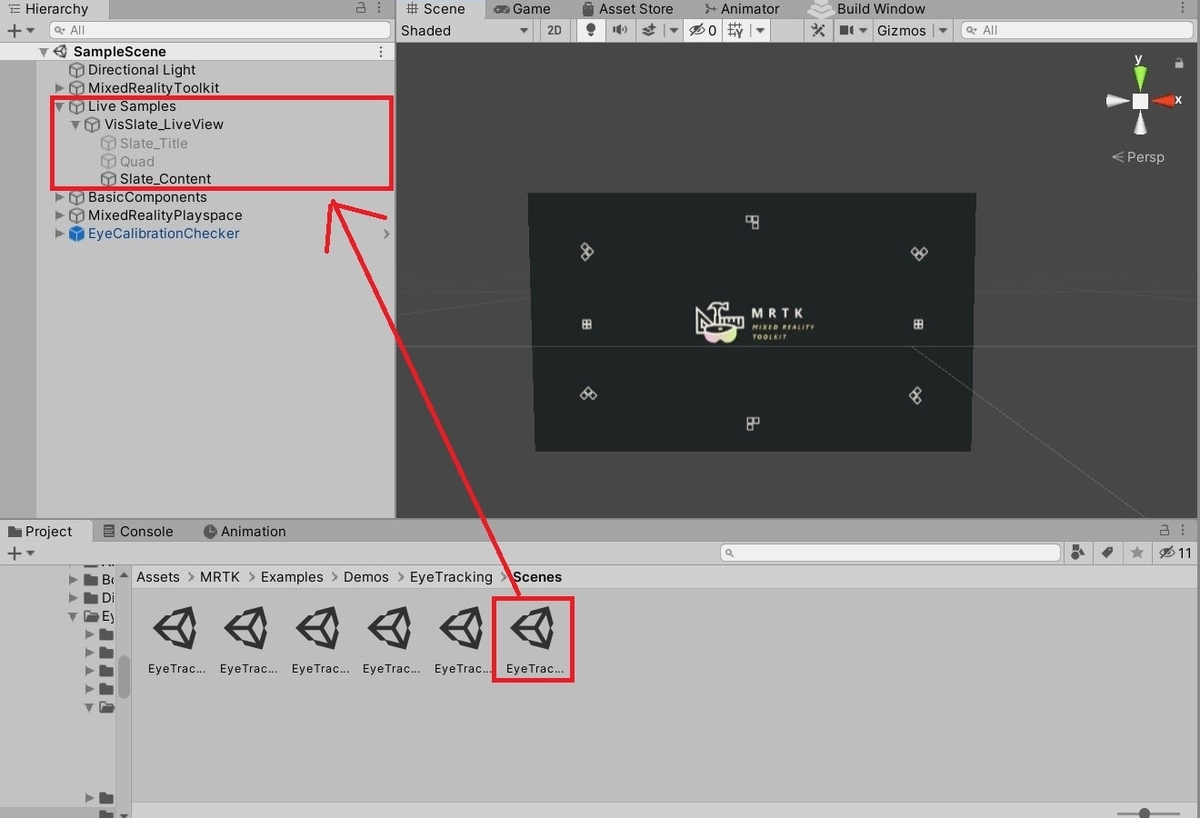Open Component Editor Tools panel icon
The width and height of the screenshot is (1200, 818).
tap(818, 30)
